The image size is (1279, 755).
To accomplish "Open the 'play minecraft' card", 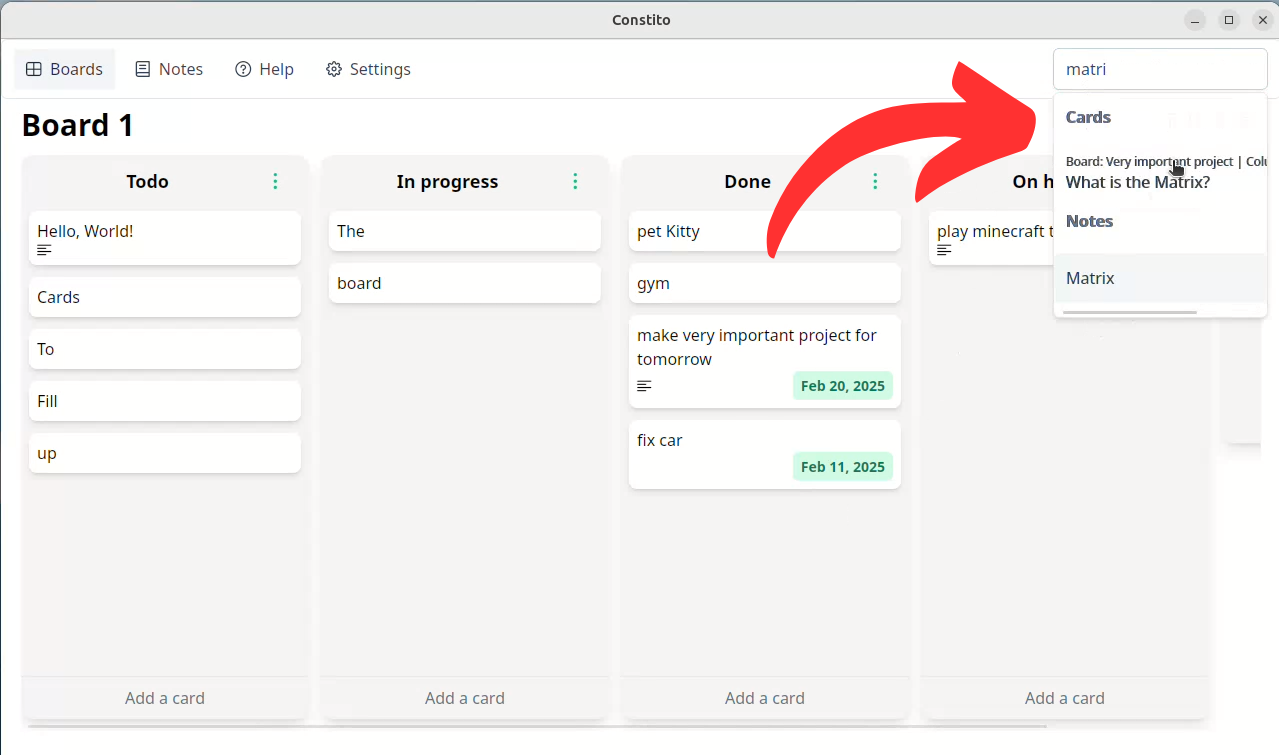I will coord(991,238).
